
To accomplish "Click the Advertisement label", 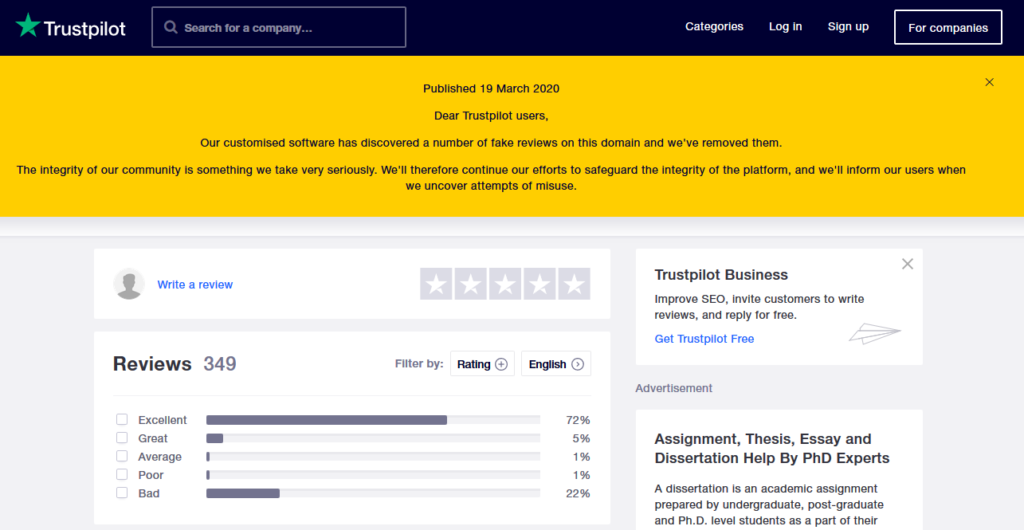I will click(x=673, y=388).
